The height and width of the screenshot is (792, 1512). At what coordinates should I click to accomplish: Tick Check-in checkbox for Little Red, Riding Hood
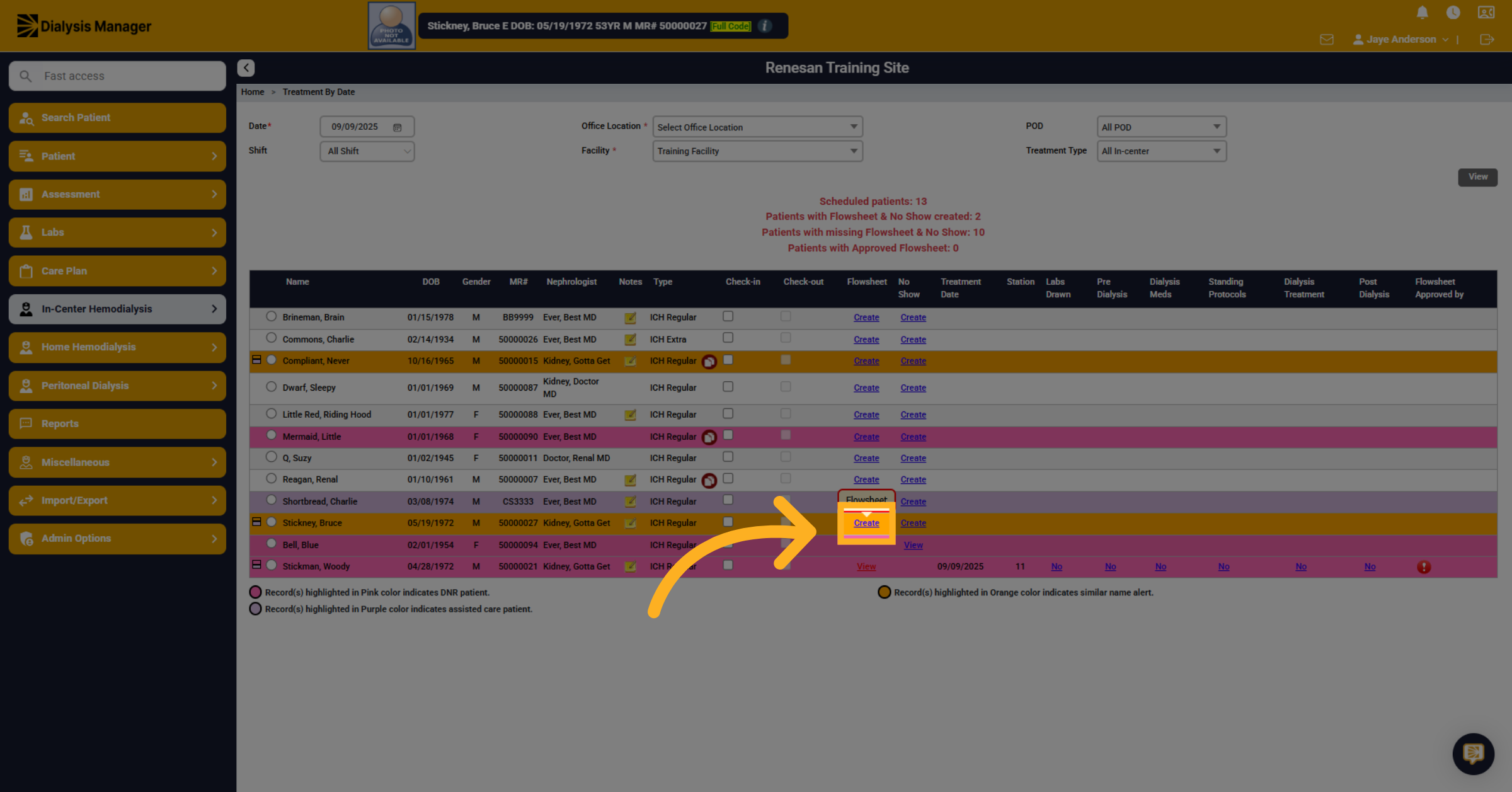pos(728,413)
